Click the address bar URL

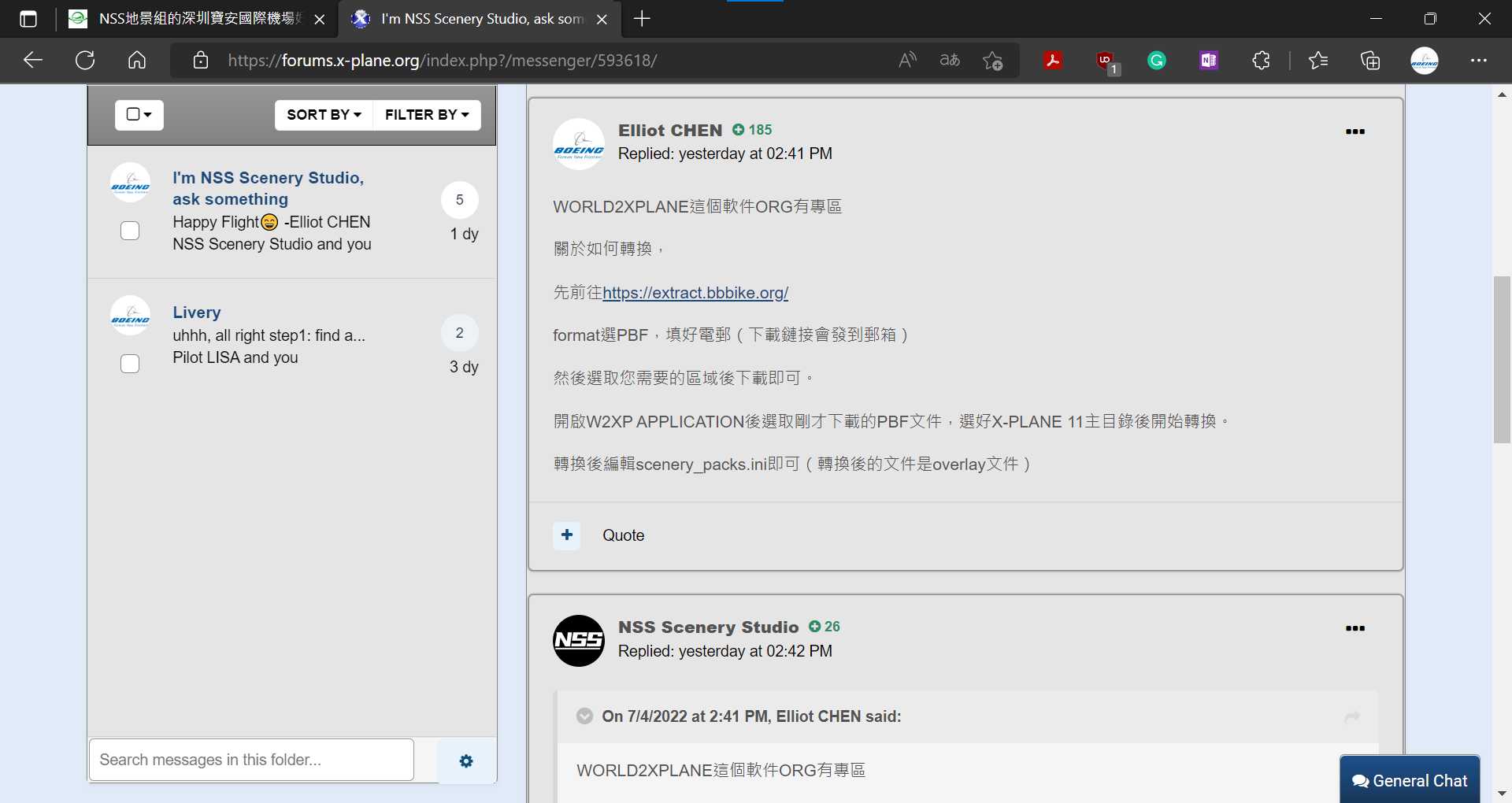(443, 61)
